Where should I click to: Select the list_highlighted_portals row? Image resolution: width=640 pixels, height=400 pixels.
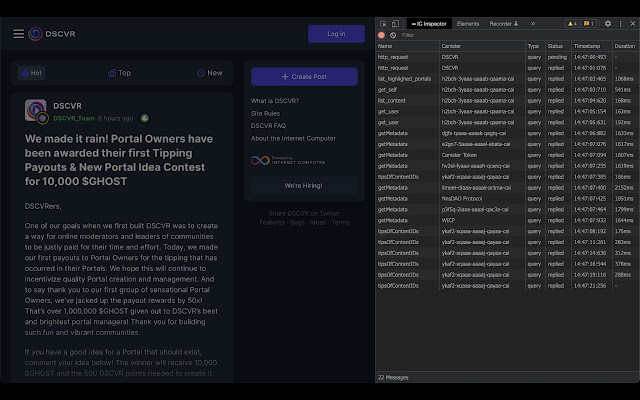pos(507,79)
